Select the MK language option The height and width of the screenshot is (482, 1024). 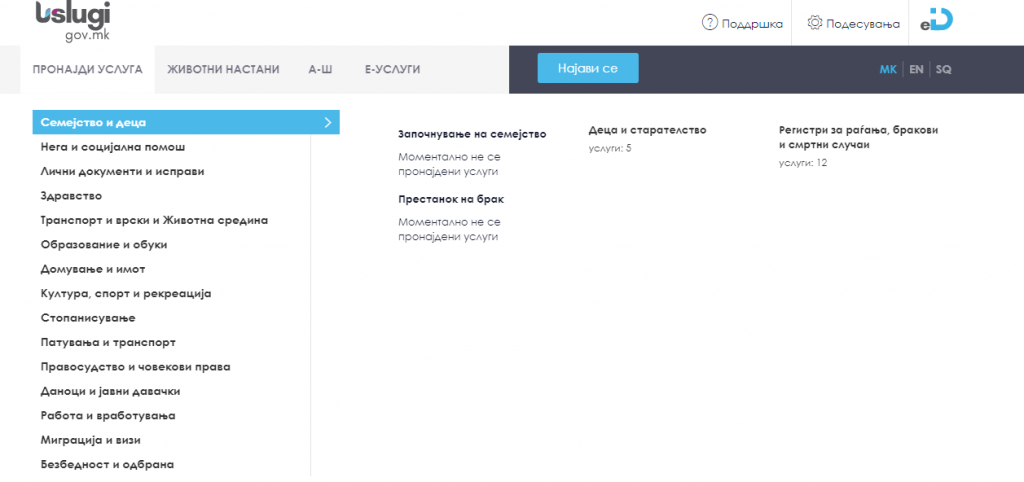click(887, 70)
